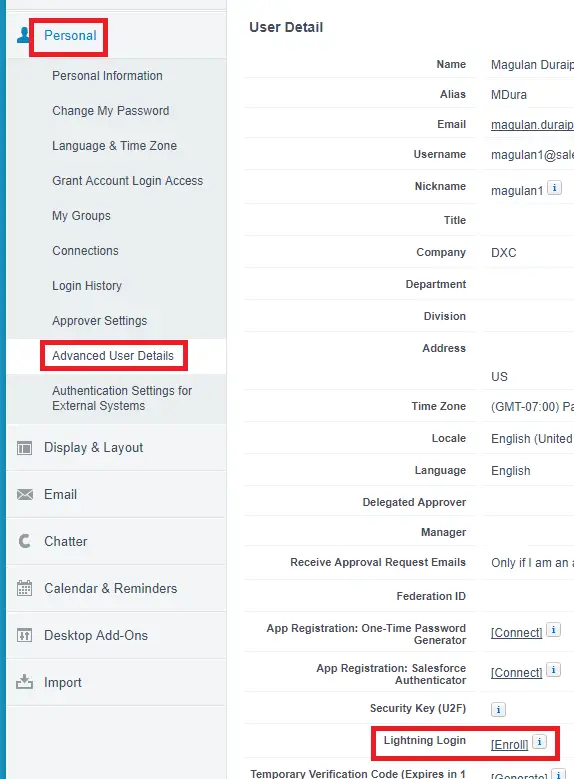Click Enroll link for Lightning Login
The width and height of the screenshot is (574, 779).
(x=509, y=745)
